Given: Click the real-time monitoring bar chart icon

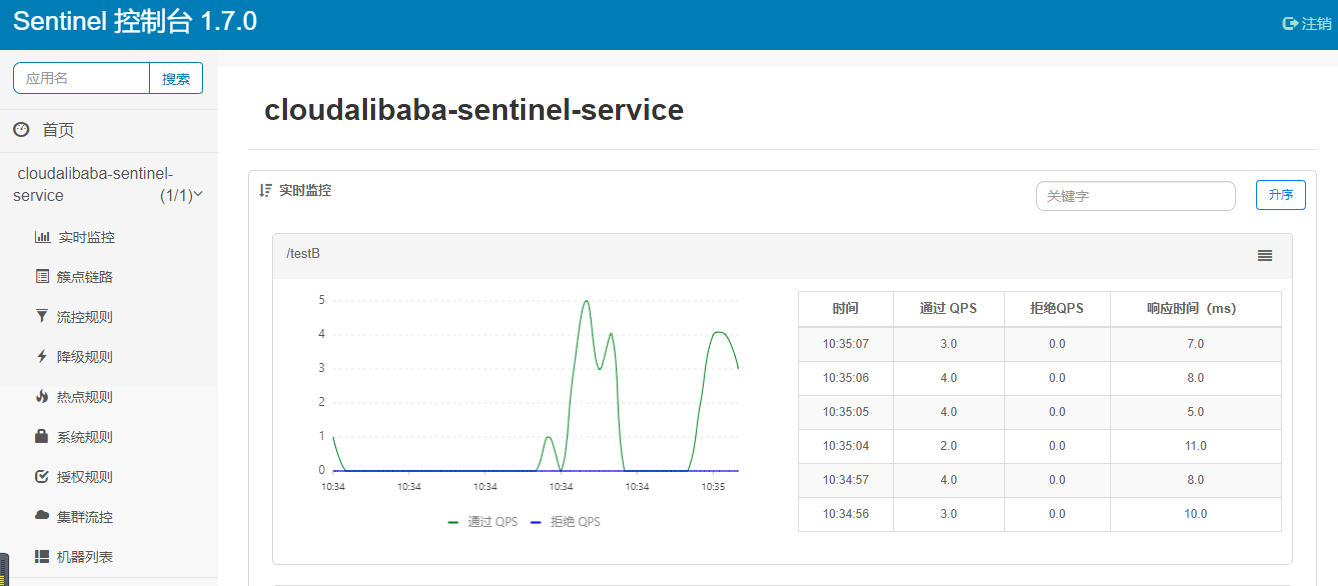Looking at the screenshot, I should click(x=42, y=237).
